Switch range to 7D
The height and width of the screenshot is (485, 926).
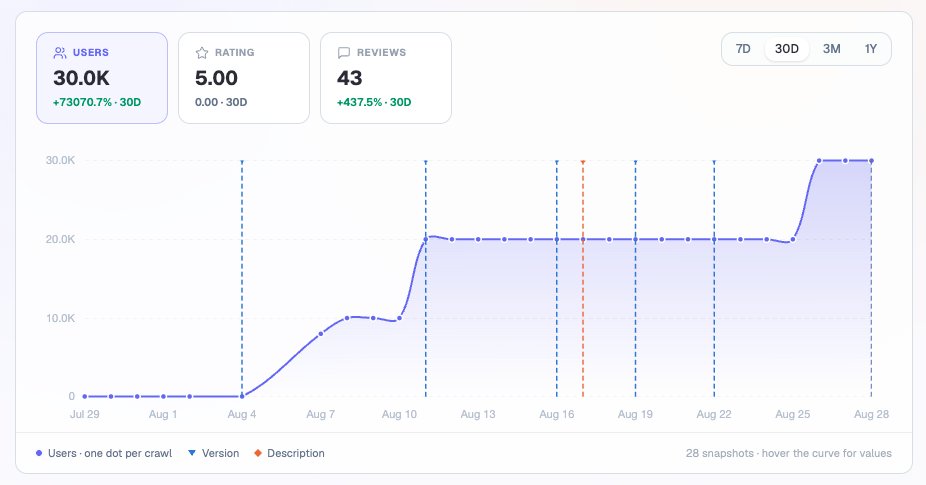[x=743, y=49]
